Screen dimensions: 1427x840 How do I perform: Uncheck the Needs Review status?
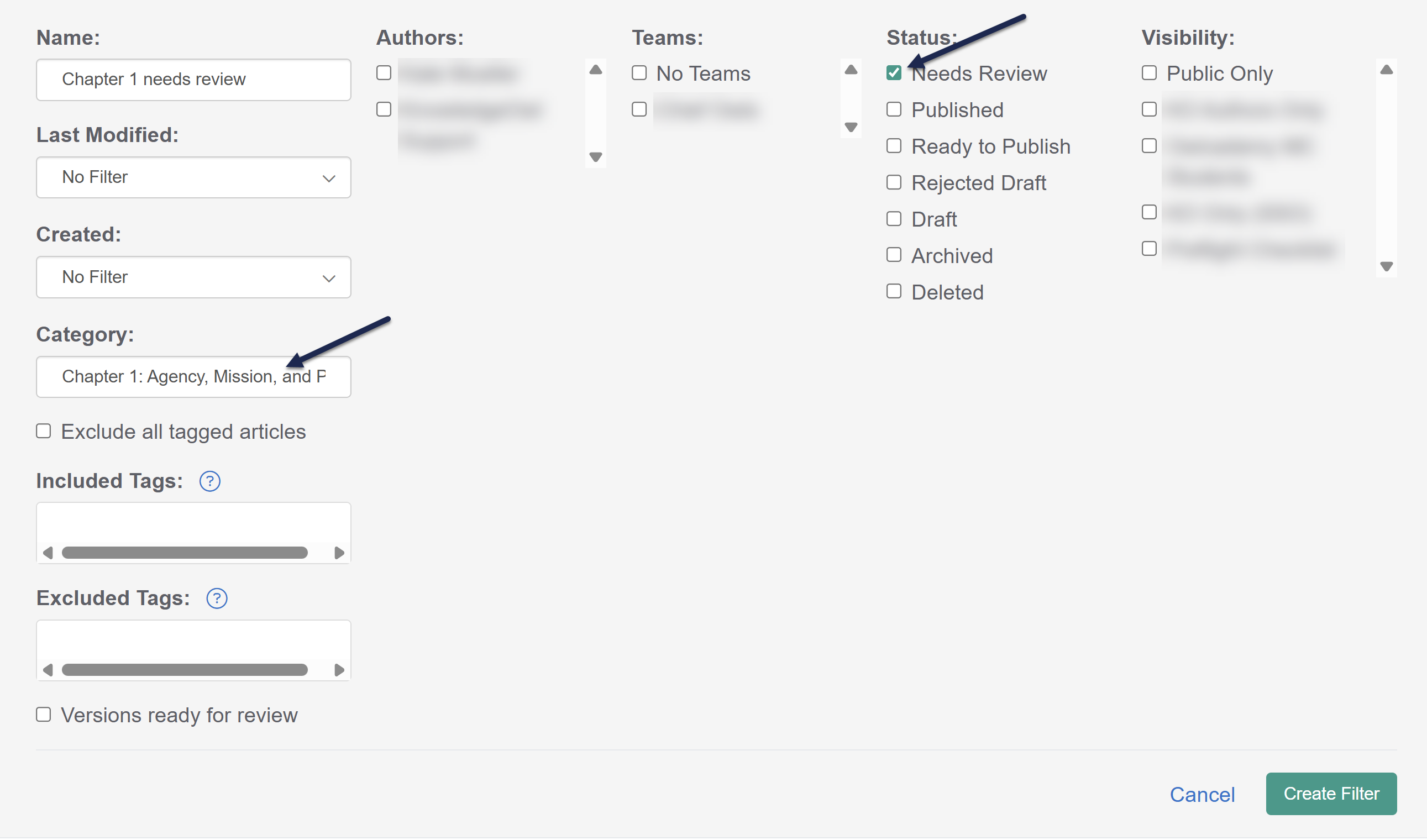click(894, 73)
